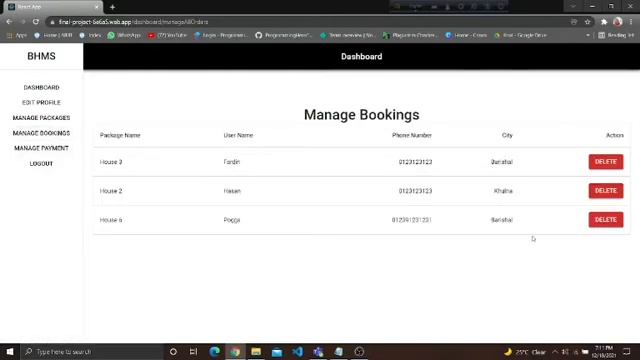Click the taskbar search box
The height and width of the screenshot is (360, 640).
pos(92,351)
